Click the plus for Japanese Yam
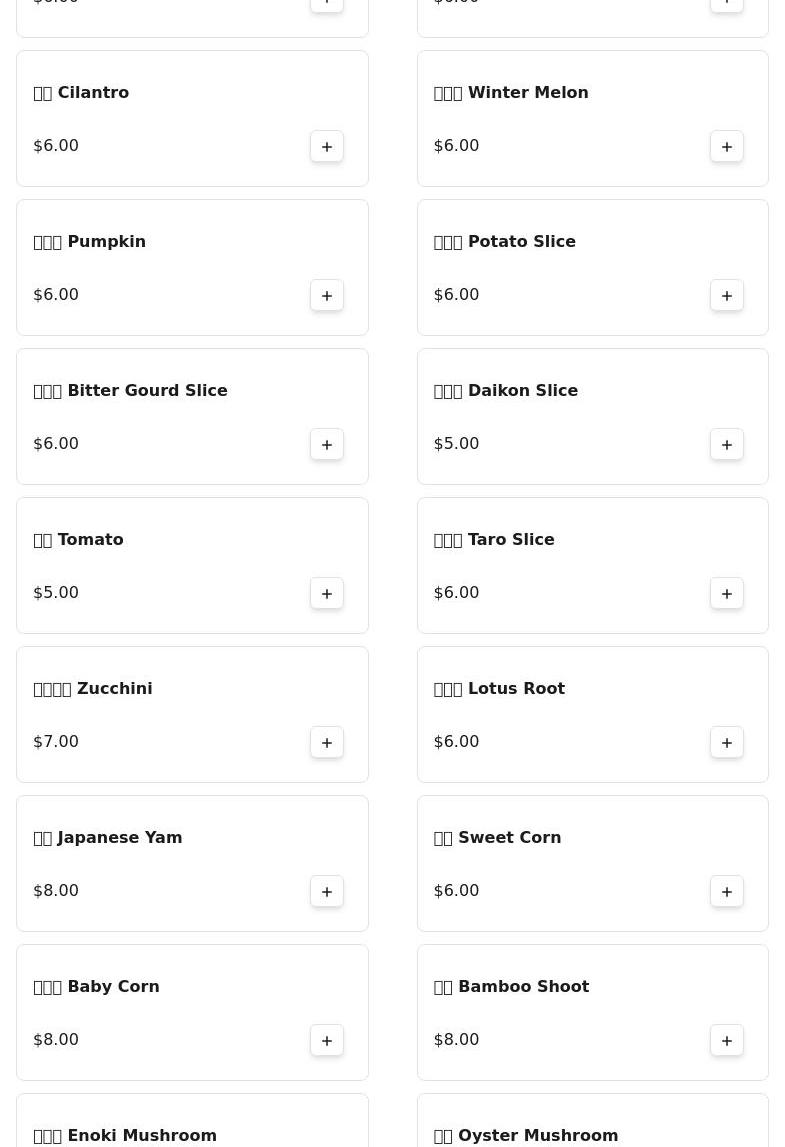This screenshot has width=785, height=1147. click(327, 892)
